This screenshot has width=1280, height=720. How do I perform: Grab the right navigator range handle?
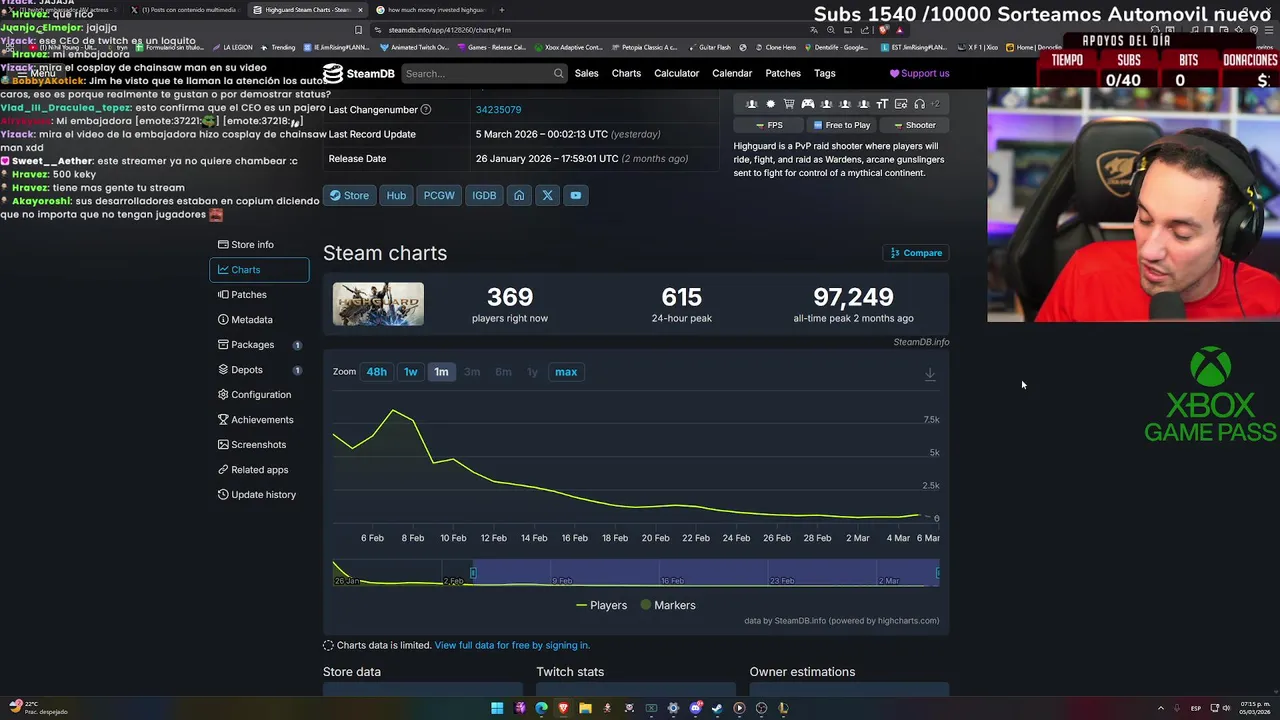(x=937, y=572)
